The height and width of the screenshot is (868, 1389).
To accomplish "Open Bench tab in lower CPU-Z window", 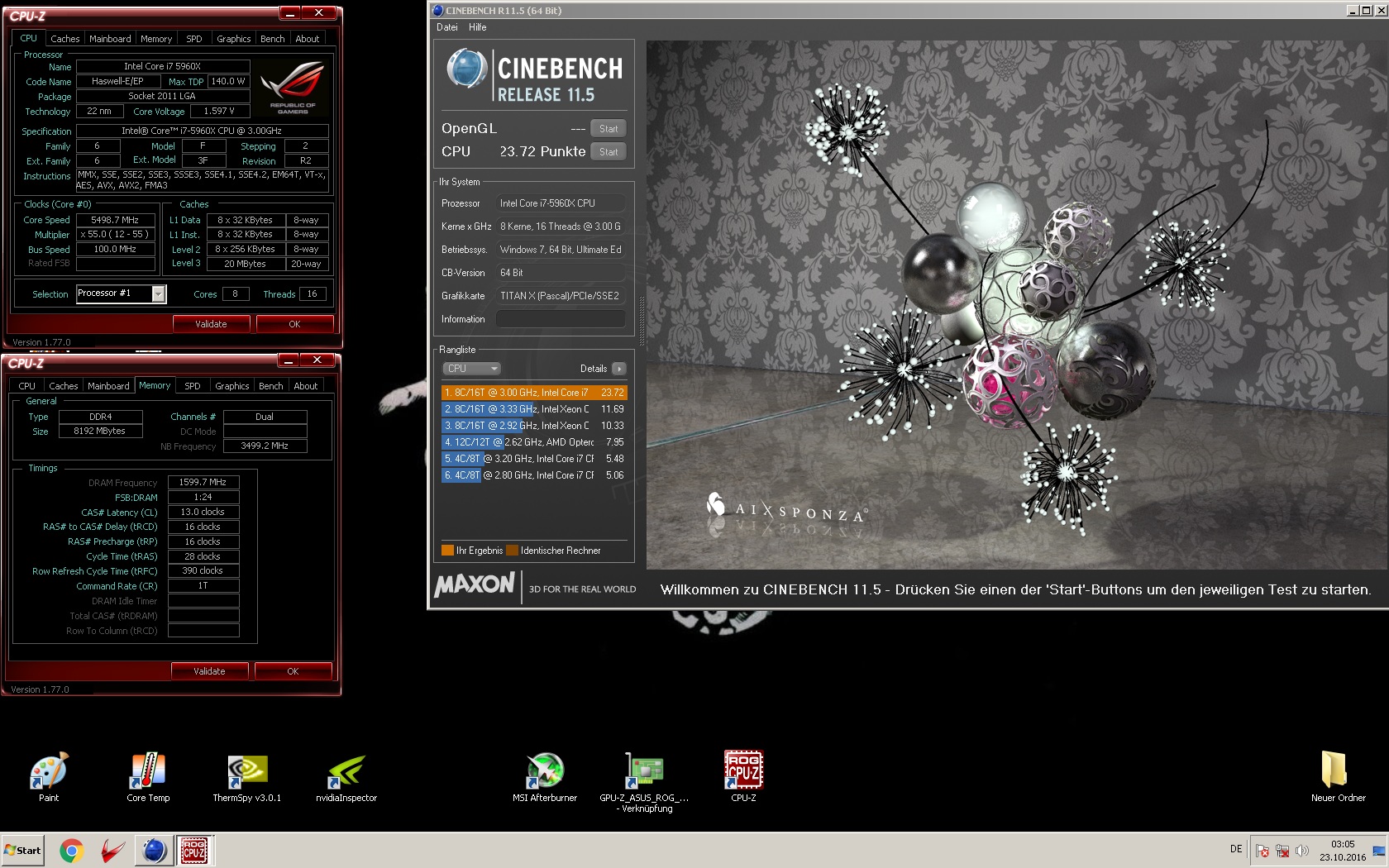I will (270, 386).
